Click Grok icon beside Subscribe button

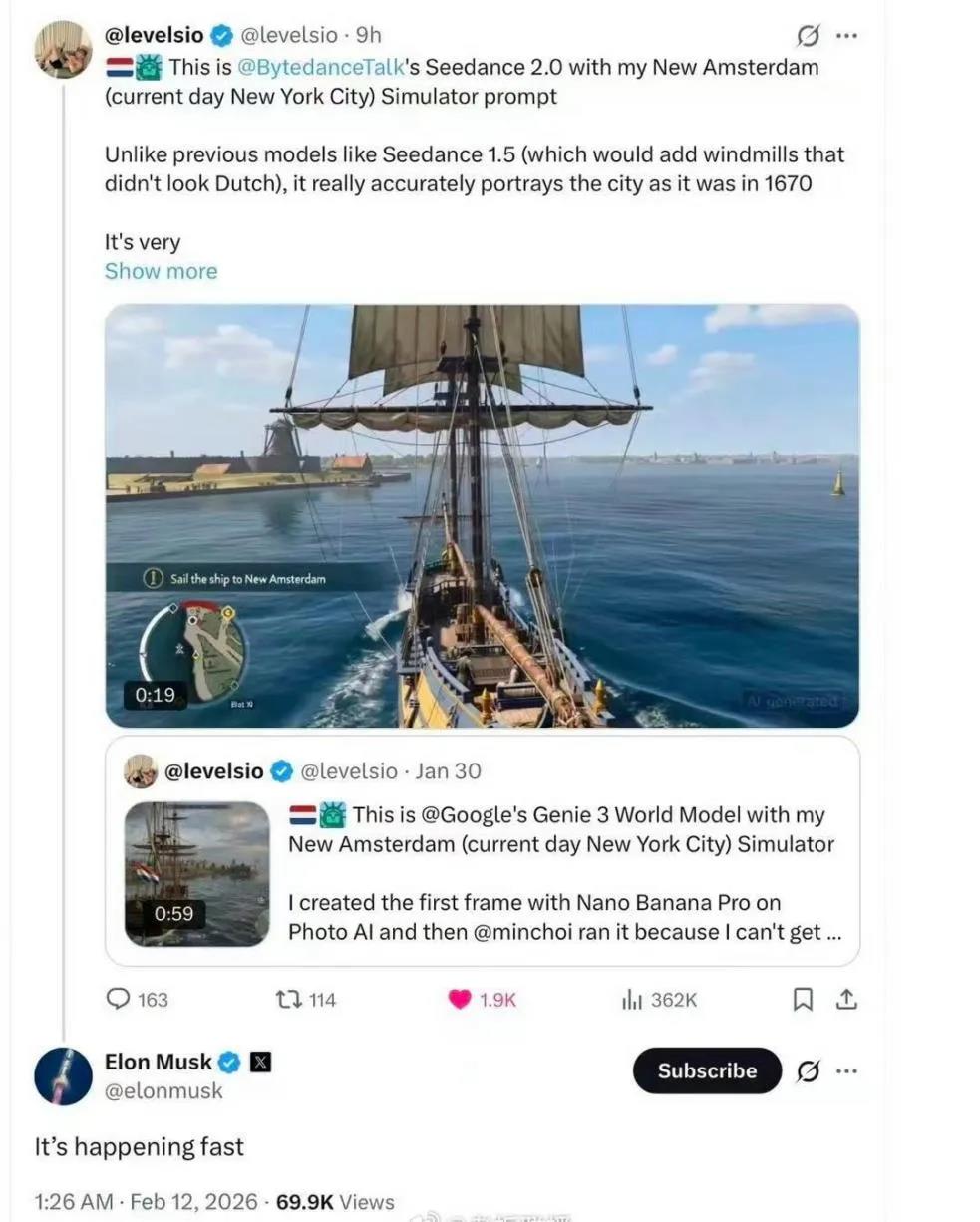coord(809,1071)
